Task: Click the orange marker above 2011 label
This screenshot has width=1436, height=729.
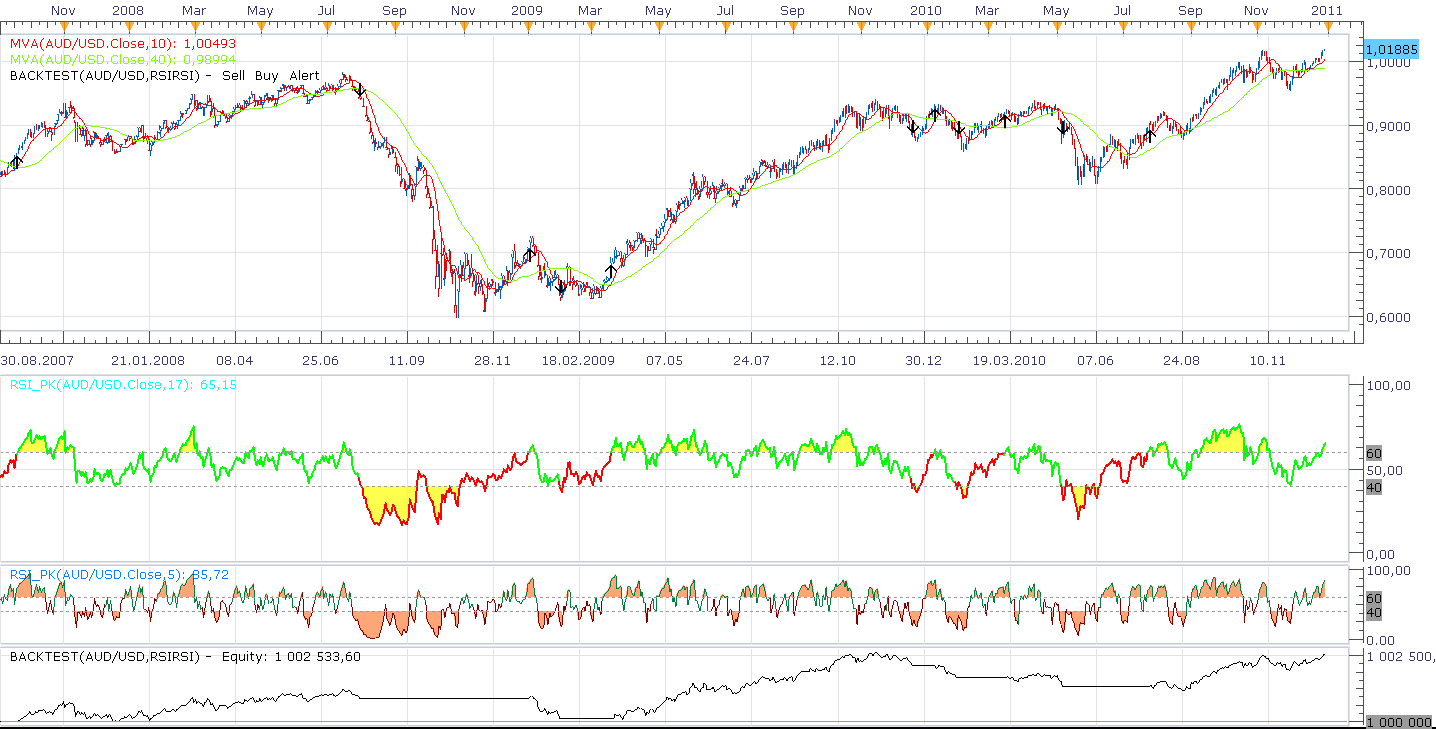Action: [x=1327, y=26]
